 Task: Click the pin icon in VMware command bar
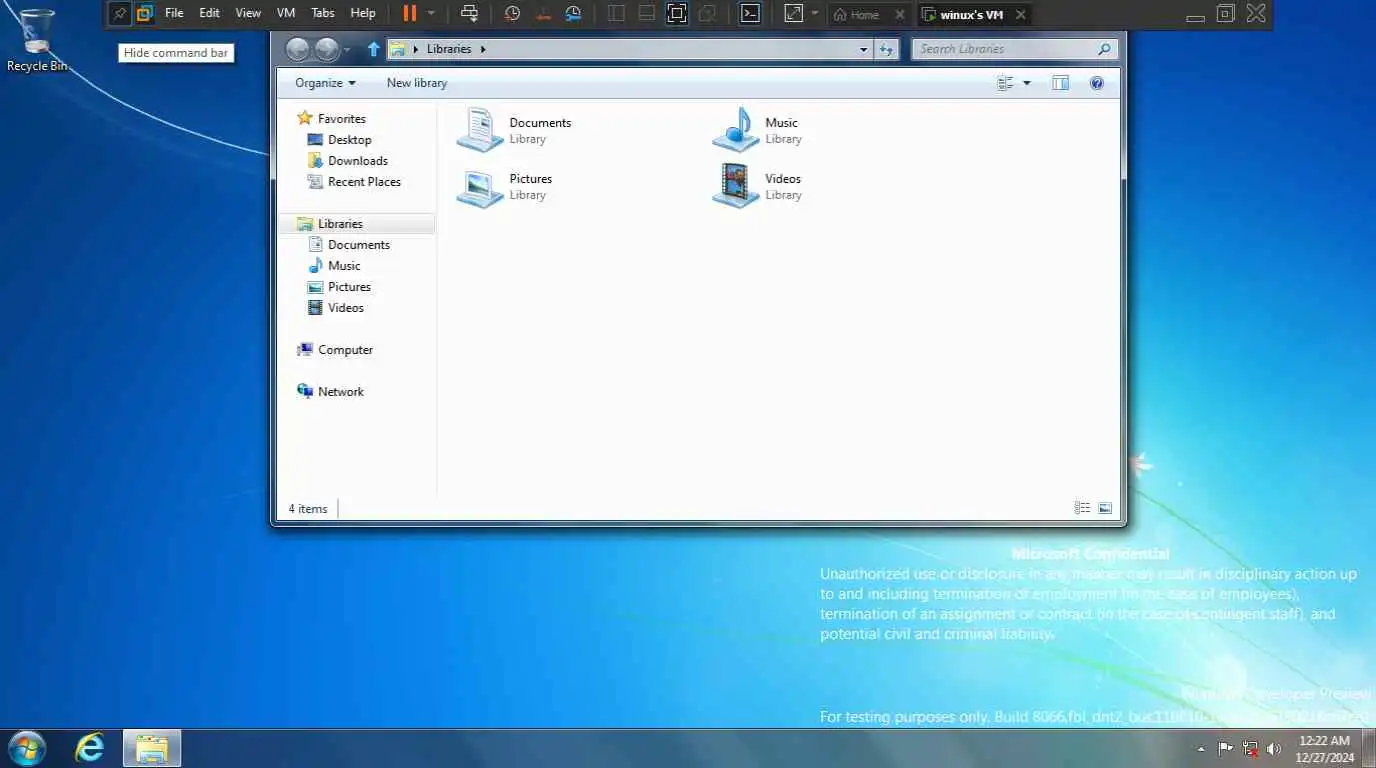click(x=120, y=14)
